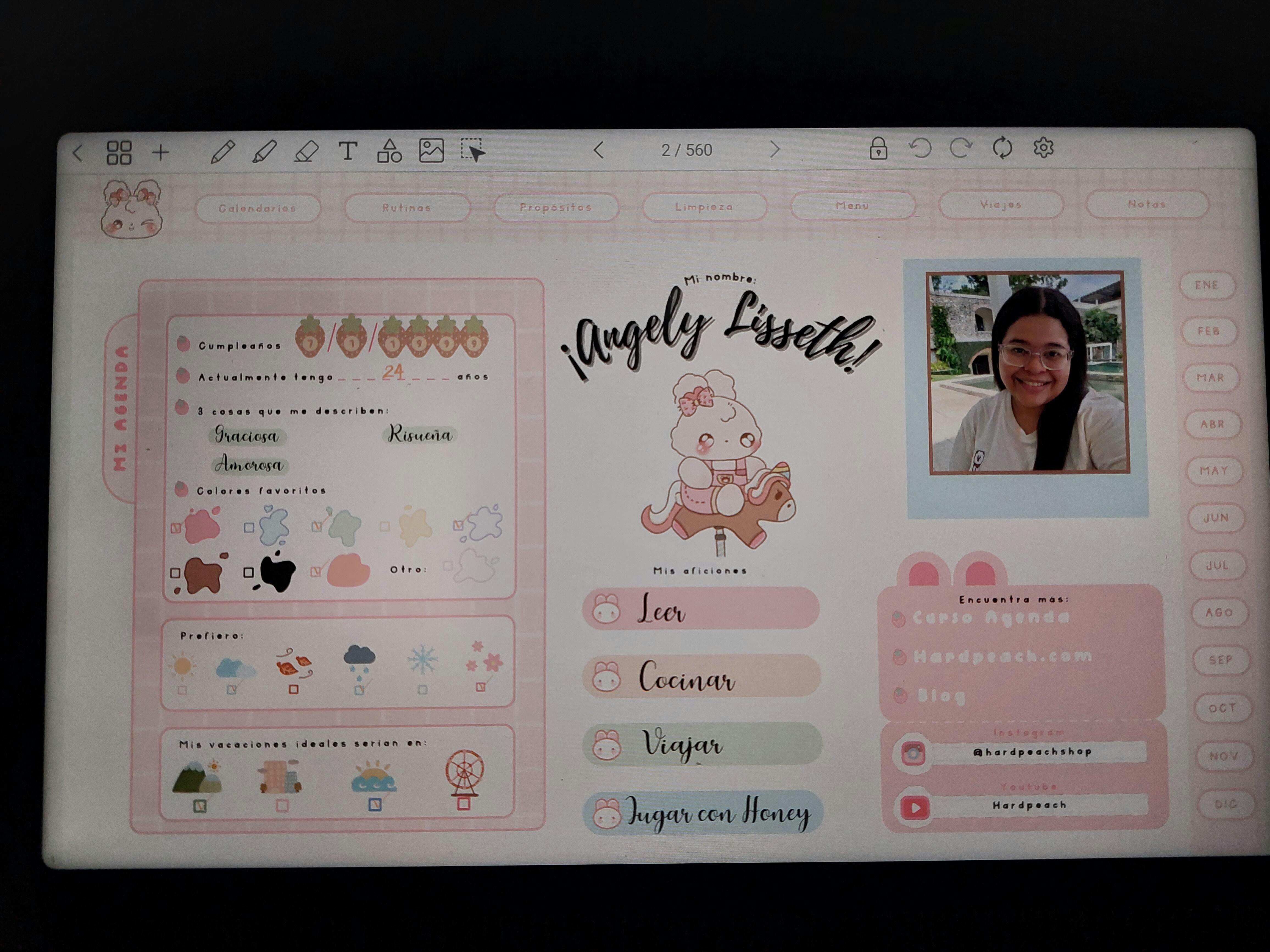Select the Pen tool
This screenshot has width=1270, height=952.
[222, 152]
